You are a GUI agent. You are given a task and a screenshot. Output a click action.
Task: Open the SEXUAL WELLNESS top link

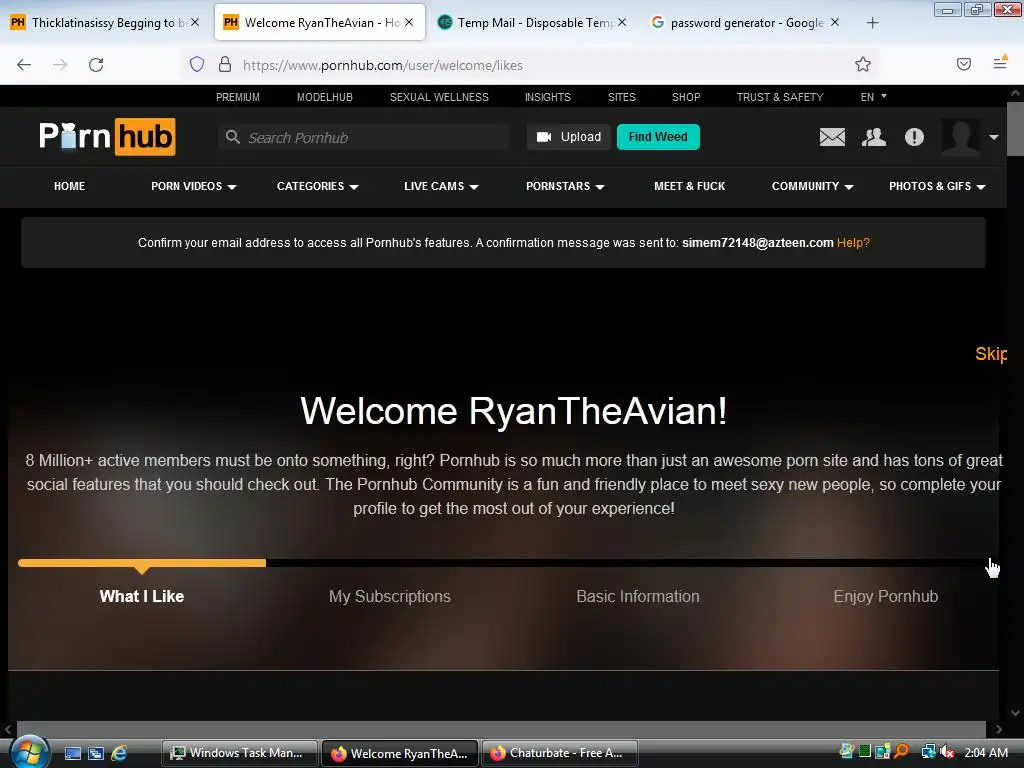439,97
